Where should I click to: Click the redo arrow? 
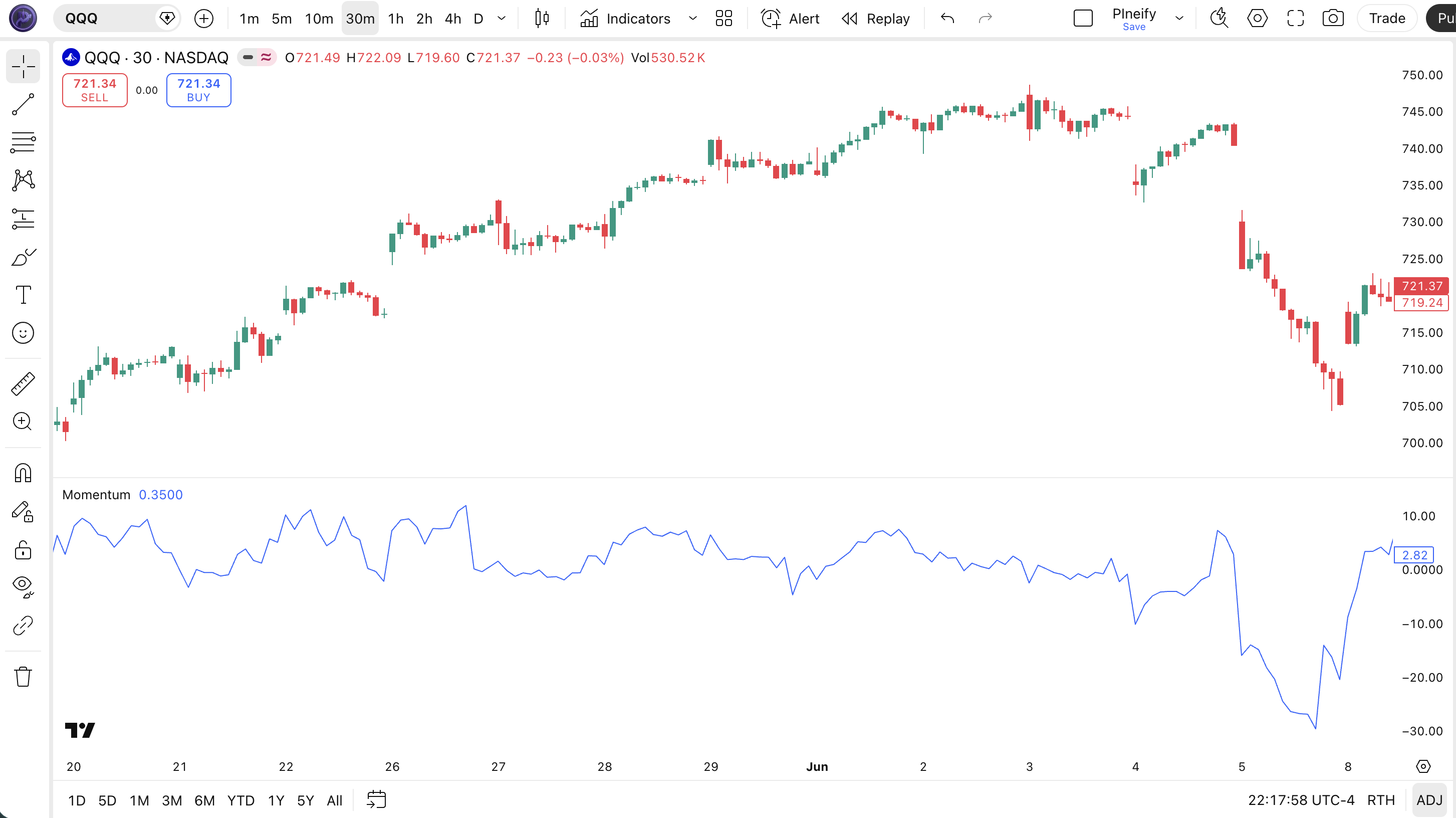point(985,18)
